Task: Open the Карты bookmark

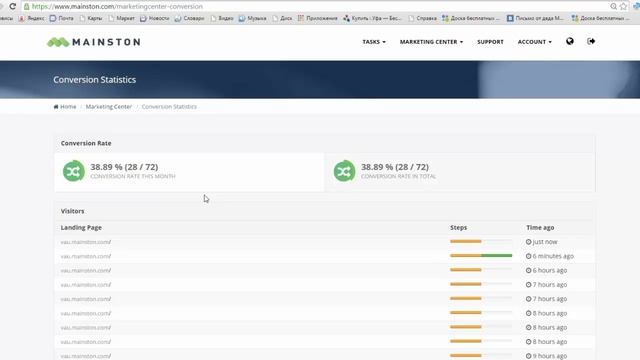Action: [x=91, y=18]
